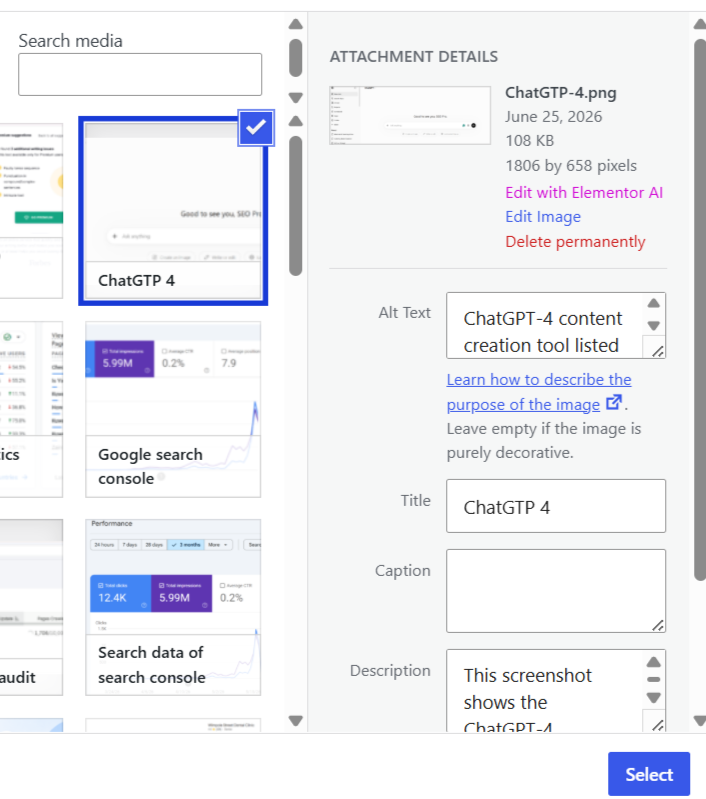The height and width of the screenshot is (799, 706).
Task: Select the partially visible audit thumbnail
Action: (x=31, y=607)
